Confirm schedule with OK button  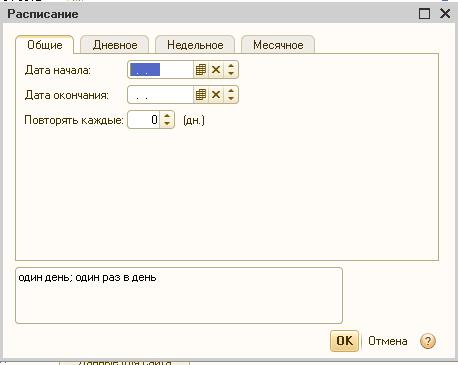(x=344, y=341)
